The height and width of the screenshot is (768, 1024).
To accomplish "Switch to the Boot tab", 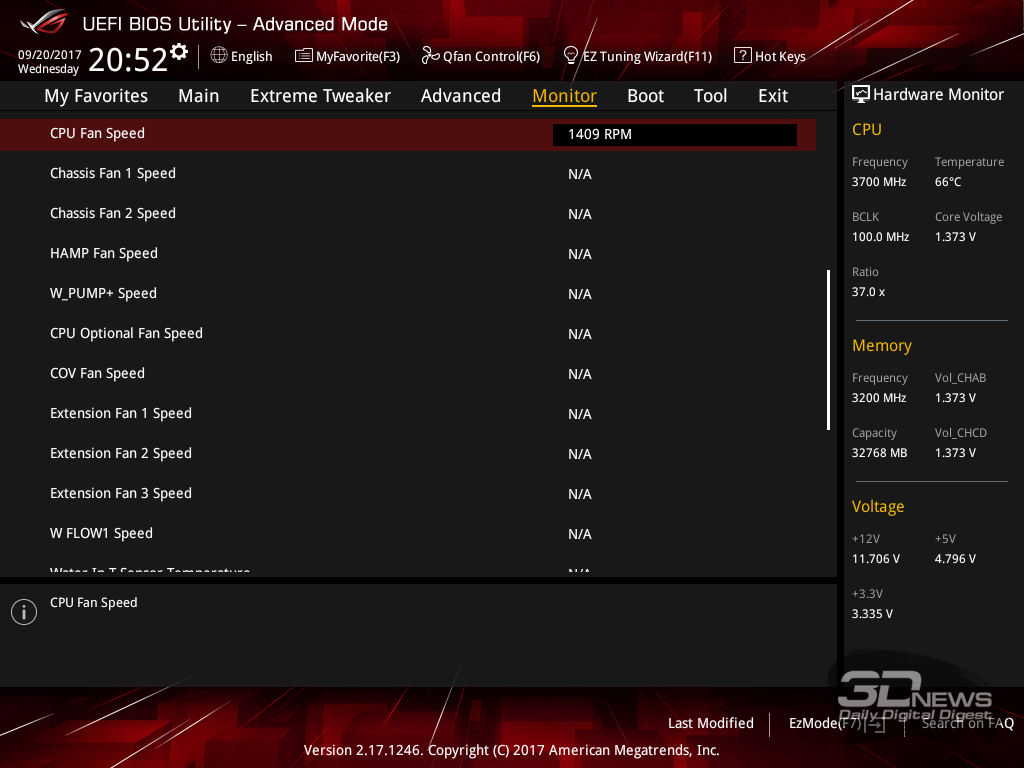I will (x=645, y=96).
